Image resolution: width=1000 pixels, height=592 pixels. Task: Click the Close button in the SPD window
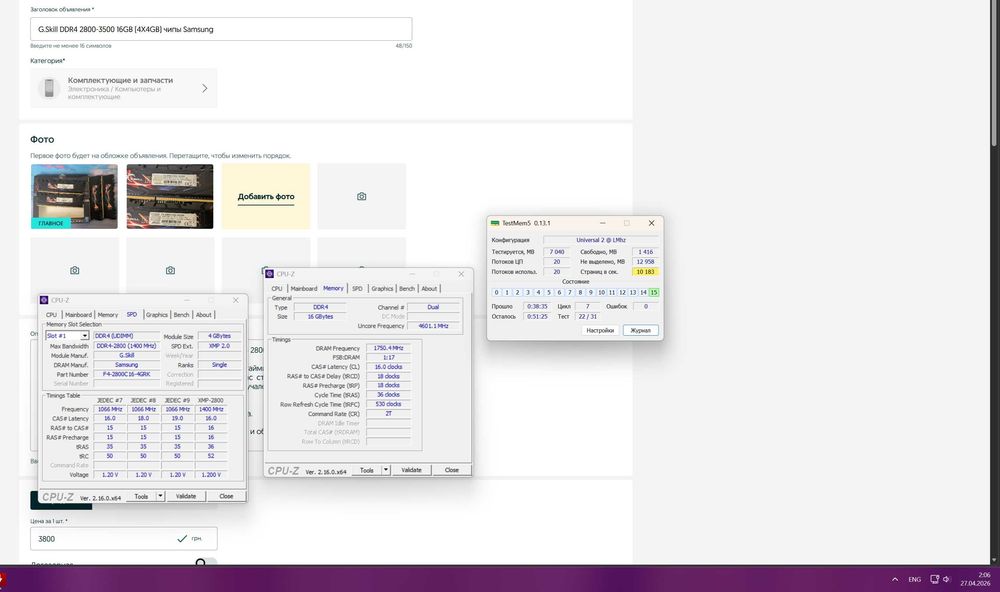coord(226,496)
